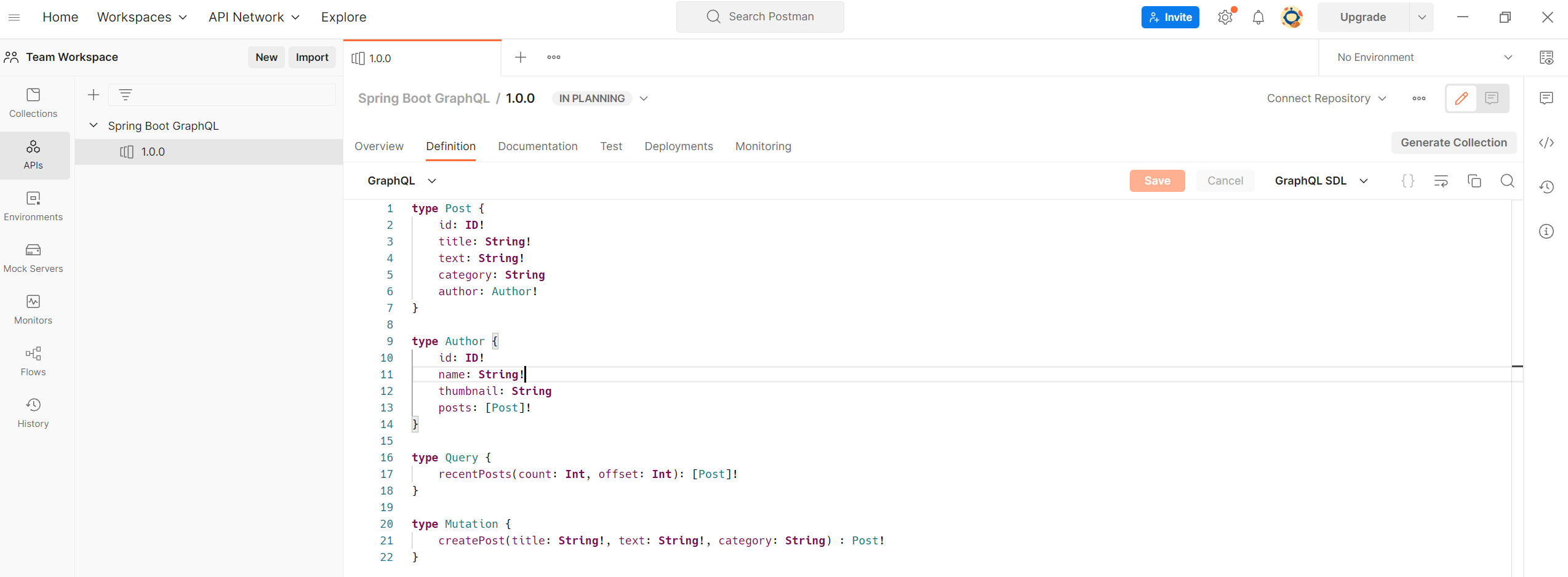Click the Search Postman field
The height and width of the screenshot is (577, 1568).
(x=760, y=17)
